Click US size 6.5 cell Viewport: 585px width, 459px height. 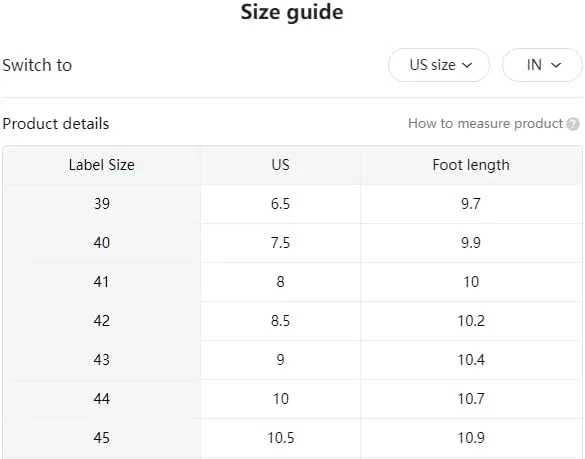(x=281, y=204)
